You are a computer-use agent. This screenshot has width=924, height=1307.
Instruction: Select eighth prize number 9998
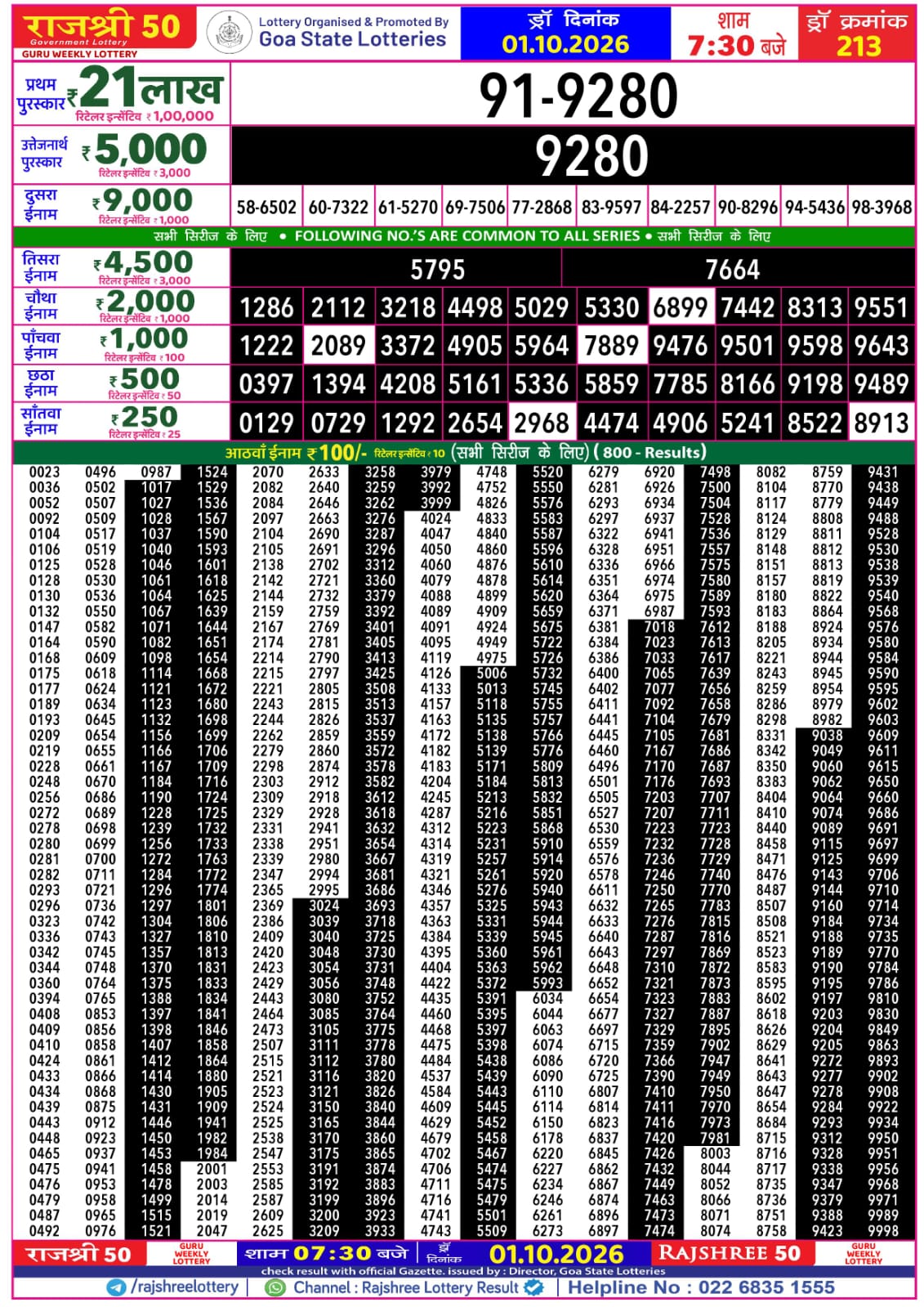click(883, 1231)
